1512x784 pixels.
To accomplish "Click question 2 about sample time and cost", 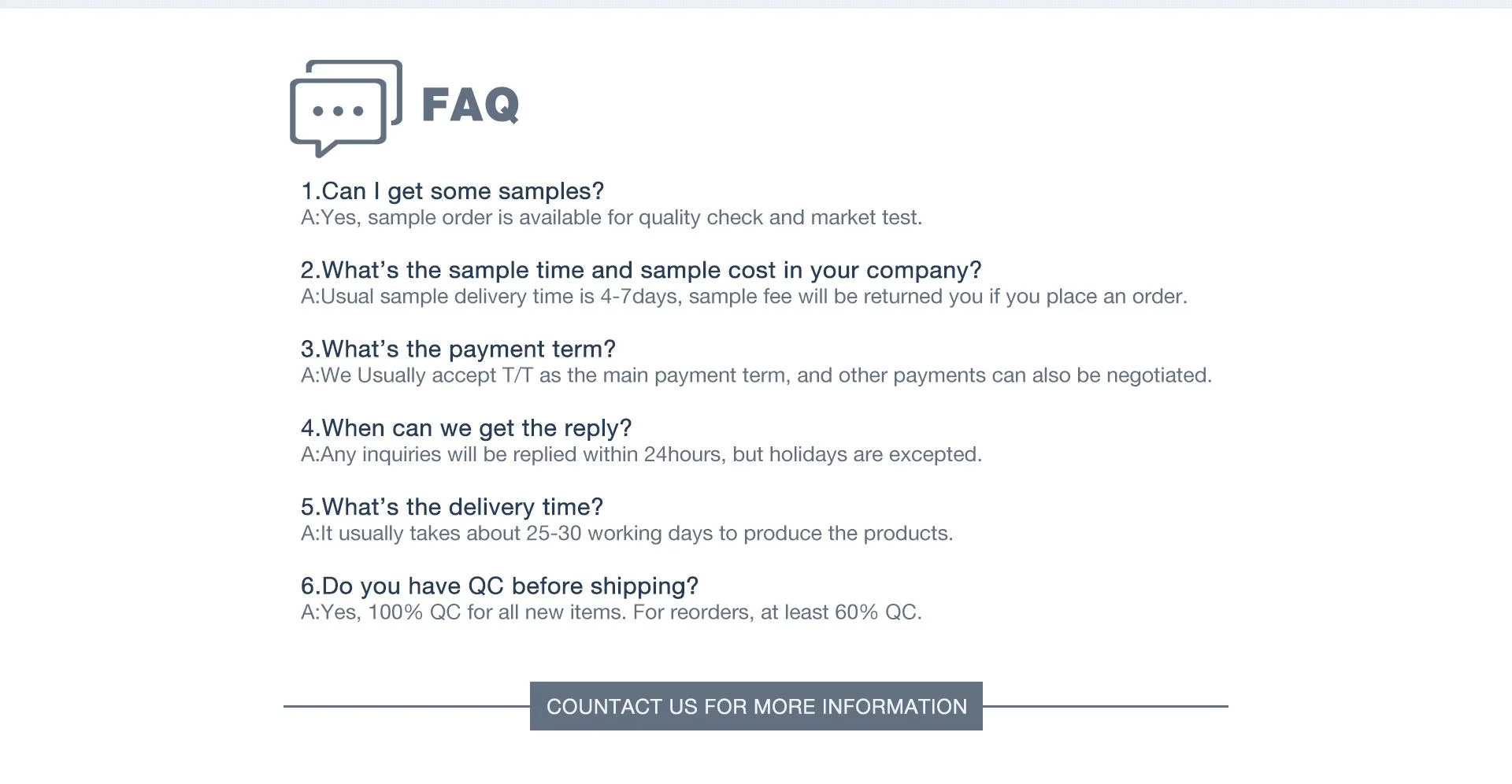I will click(640, 270).
